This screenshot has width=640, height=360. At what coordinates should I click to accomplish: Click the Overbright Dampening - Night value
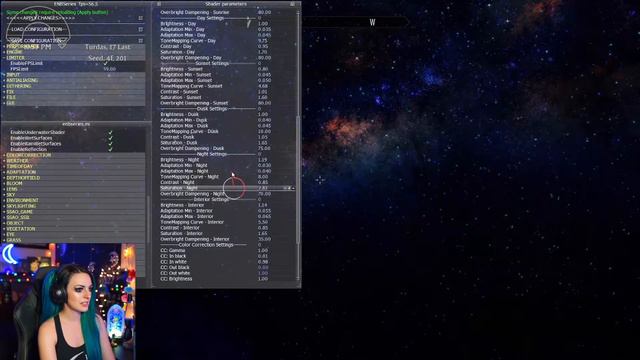(x=264, y=194)
